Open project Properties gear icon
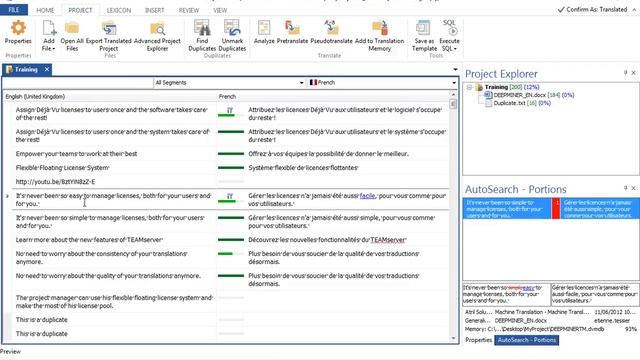 coord(18,28)
